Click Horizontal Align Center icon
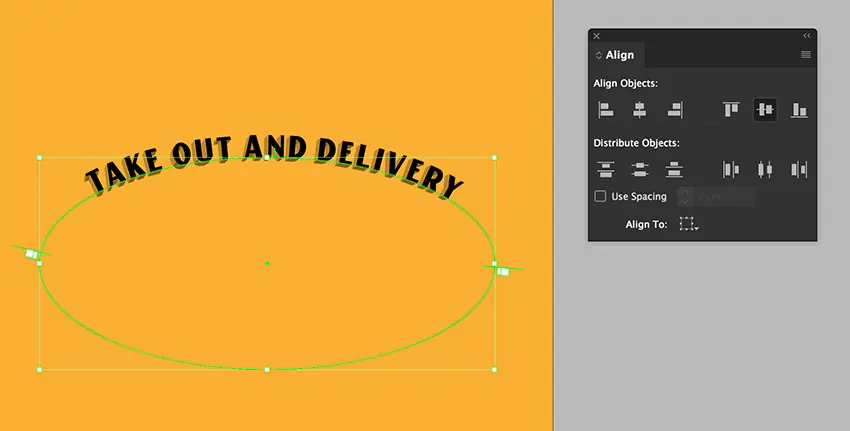The width and height of the screenshot is (850, 431). coord(639,110)
